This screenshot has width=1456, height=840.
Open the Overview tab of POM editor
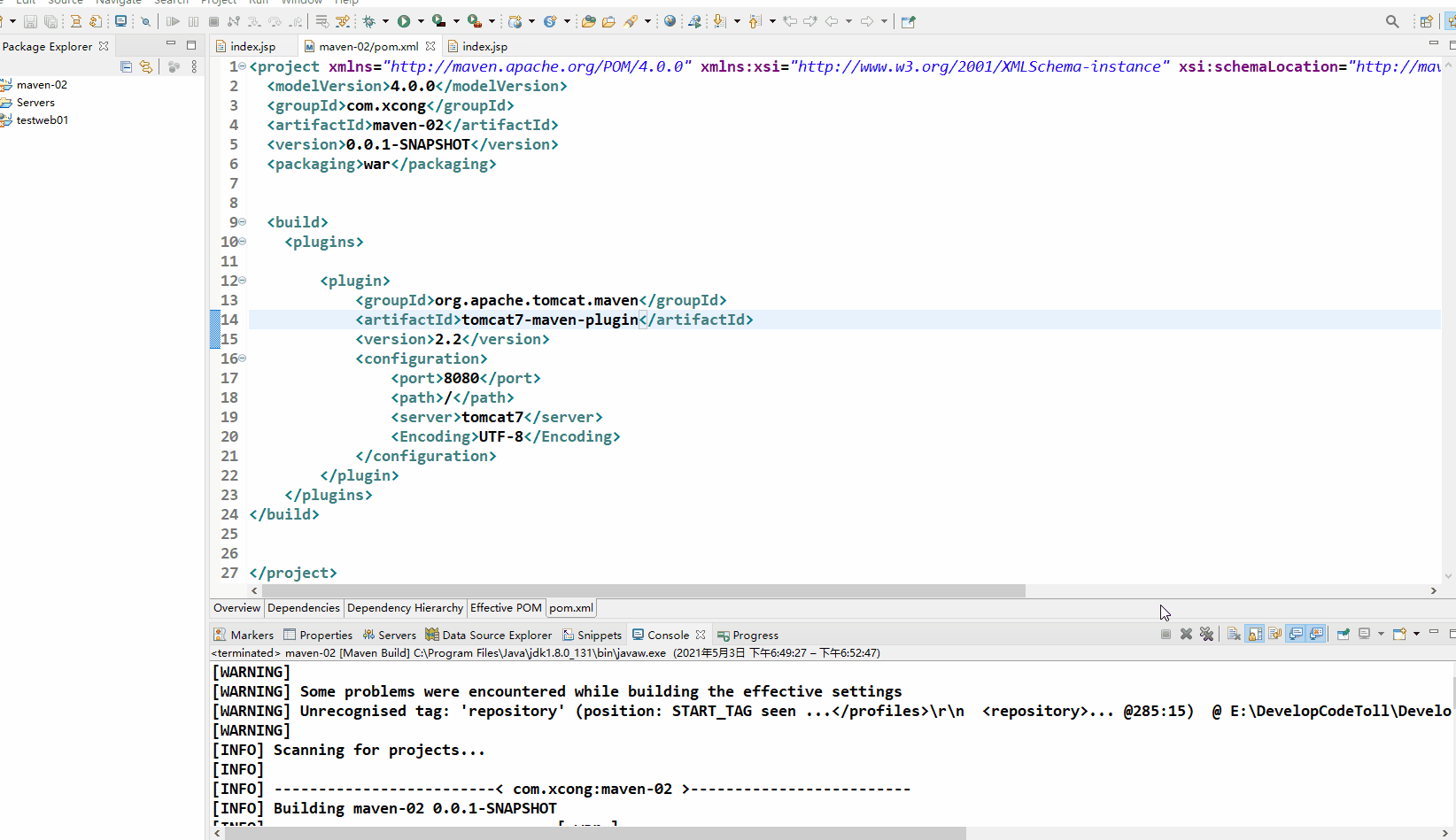click(236, 608)
